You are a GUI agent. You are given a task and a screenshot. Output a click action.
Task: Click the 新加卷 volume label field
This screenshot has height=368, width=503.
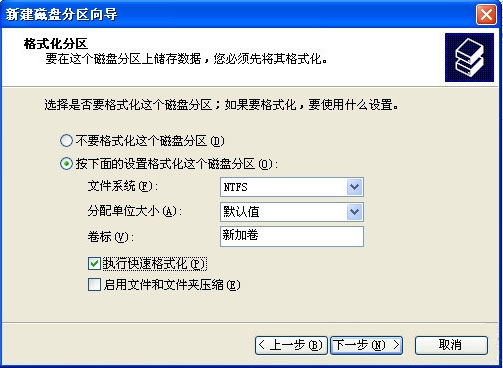[x=292, y=236]
